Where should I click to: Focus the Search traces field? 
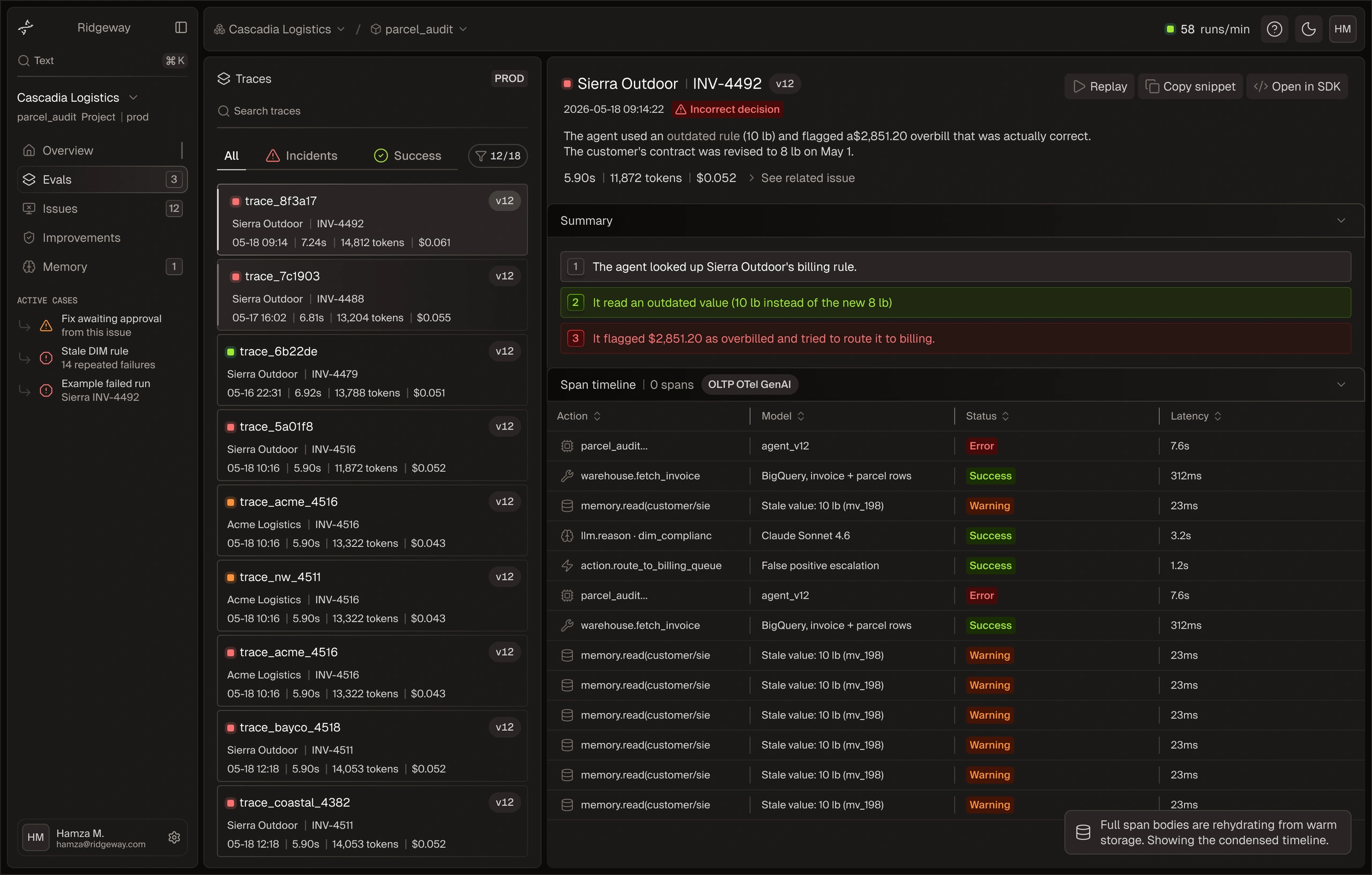coord(372,111)
